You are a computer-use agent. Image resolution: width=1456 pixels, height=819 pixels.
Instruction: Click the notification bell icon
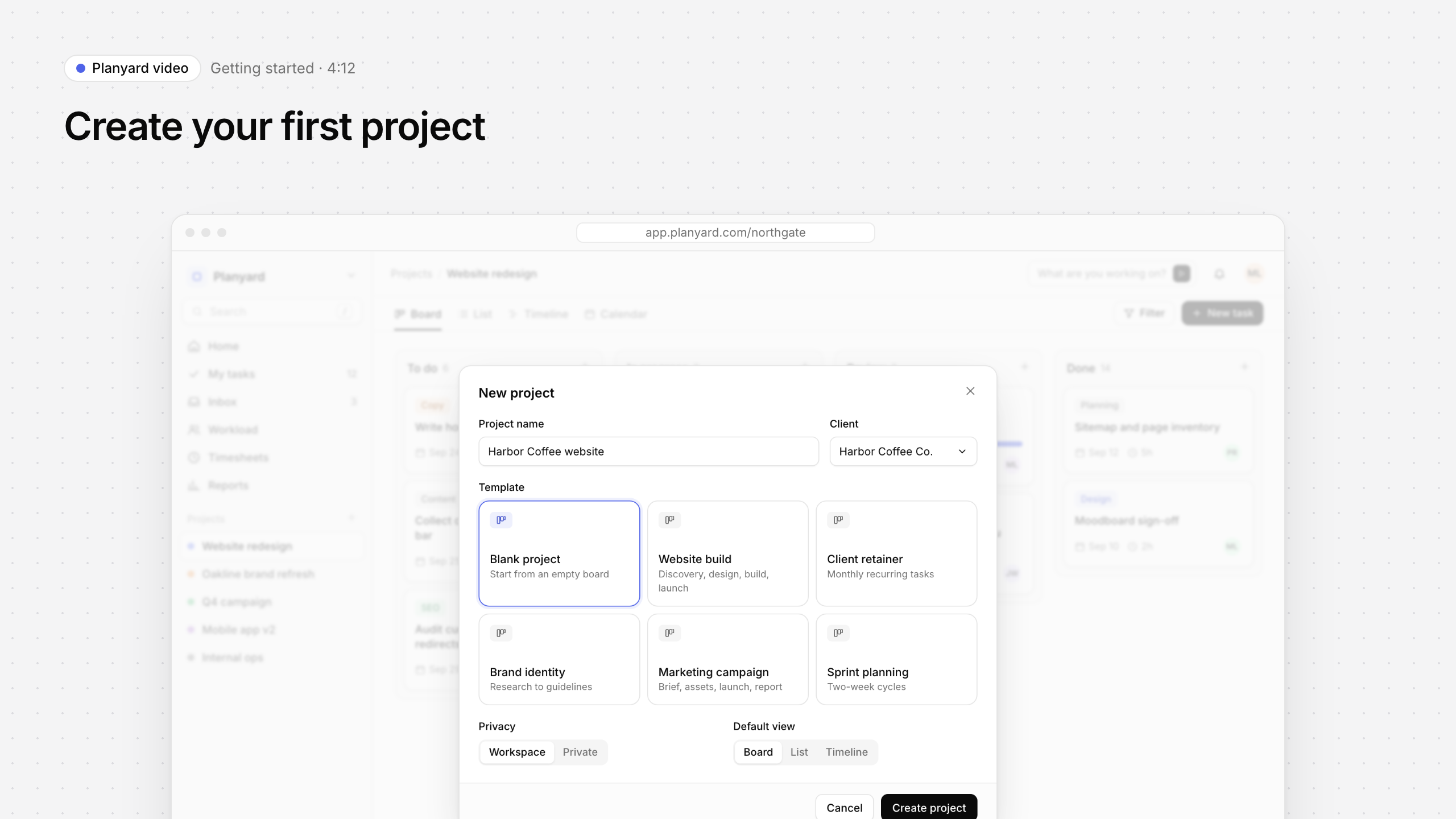click(1219, 274)
